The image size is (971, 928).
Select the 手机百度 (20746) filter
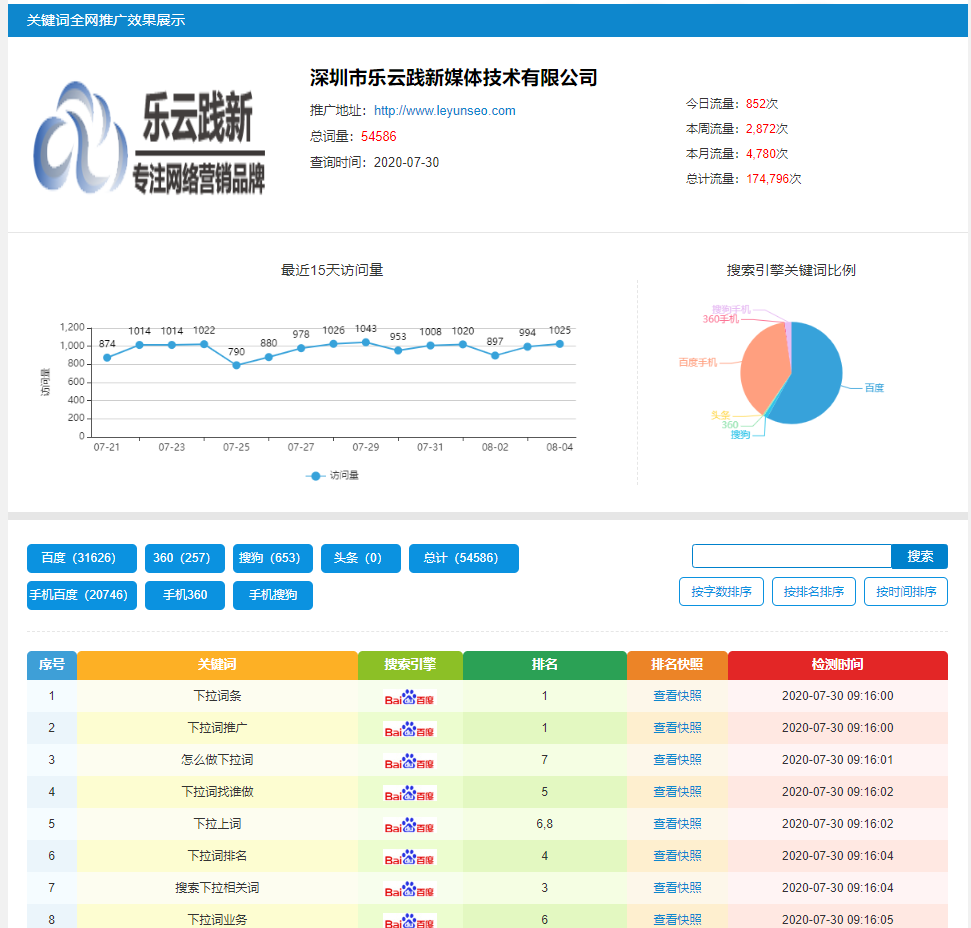81,595
